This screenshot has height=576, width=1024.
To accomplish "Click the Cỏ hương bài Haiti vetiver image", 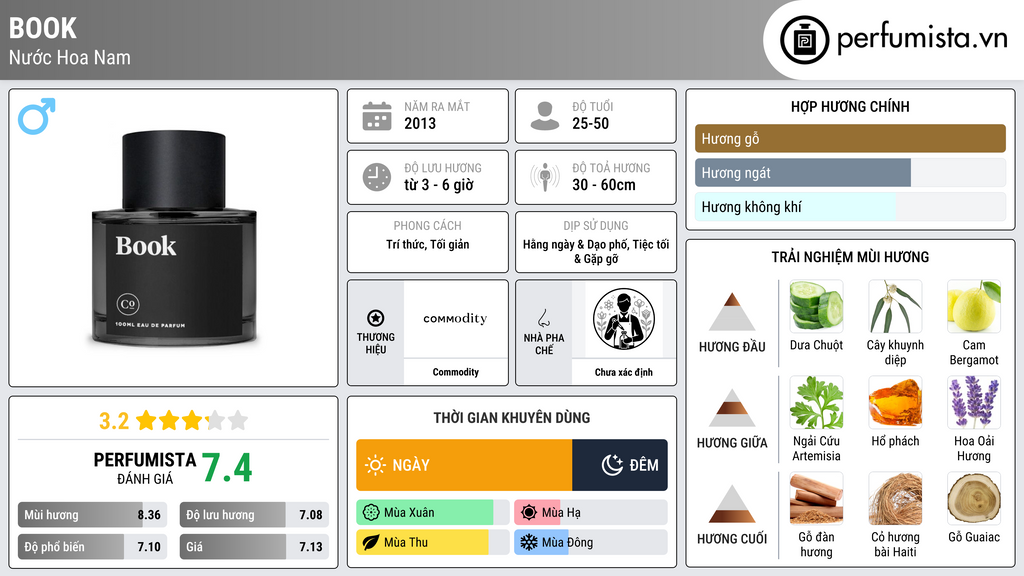I will 895,498.
